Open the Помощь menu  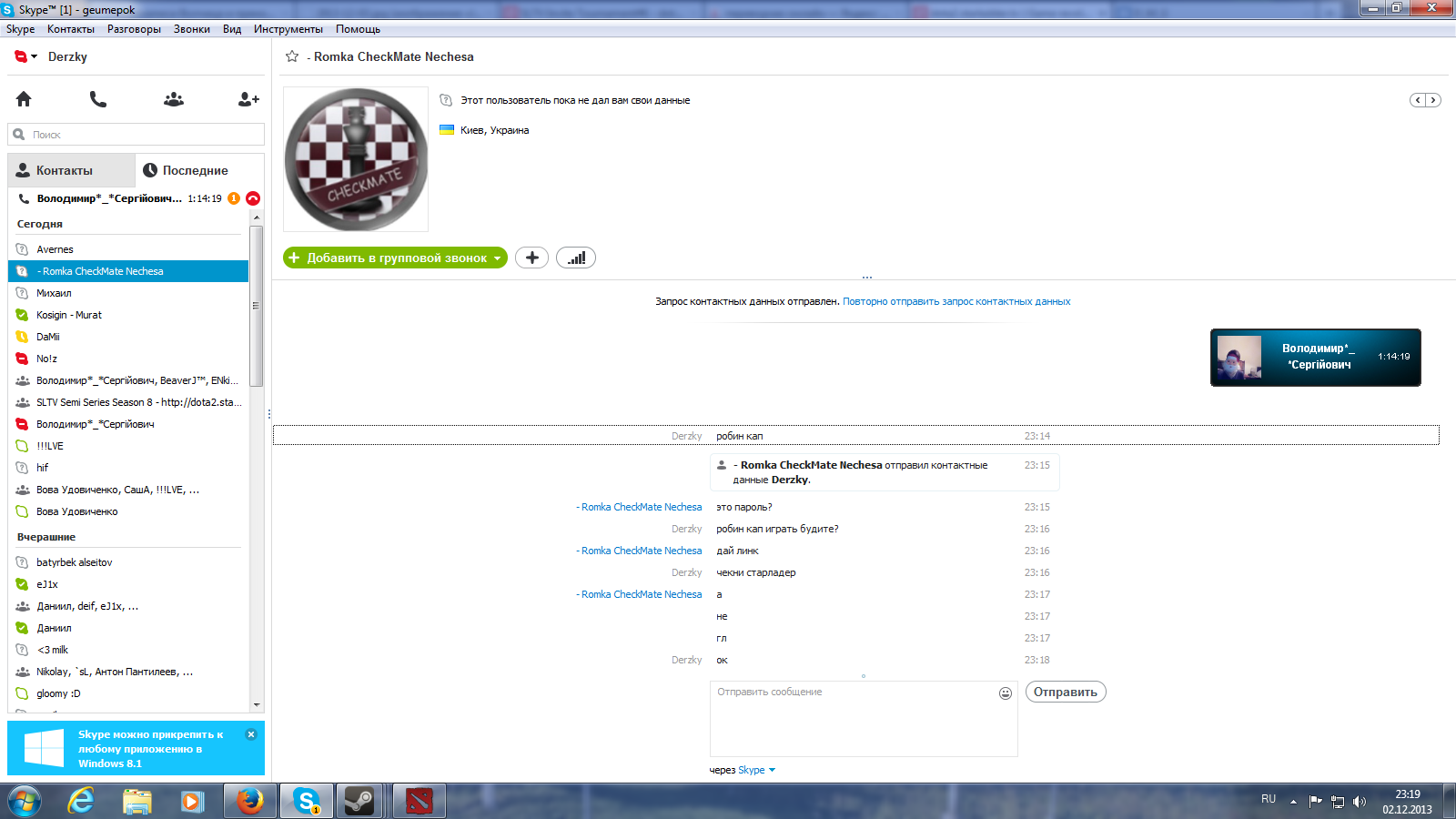point(358,29)
